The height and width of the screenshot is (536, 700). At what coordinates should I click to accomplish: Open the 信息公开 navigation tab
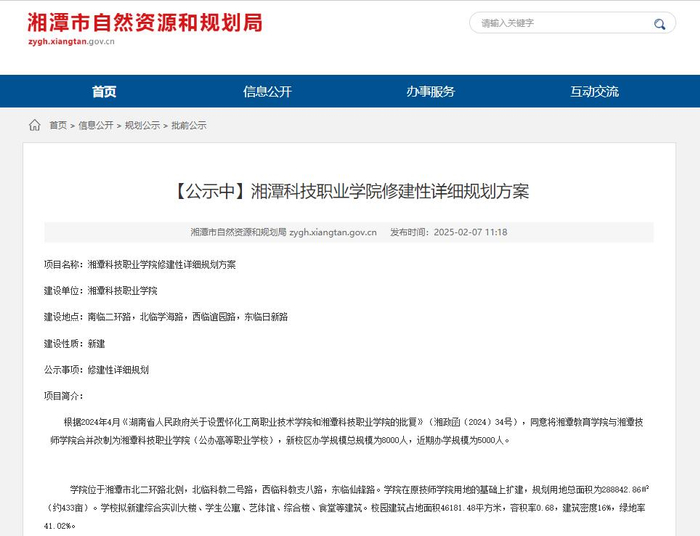267,91
